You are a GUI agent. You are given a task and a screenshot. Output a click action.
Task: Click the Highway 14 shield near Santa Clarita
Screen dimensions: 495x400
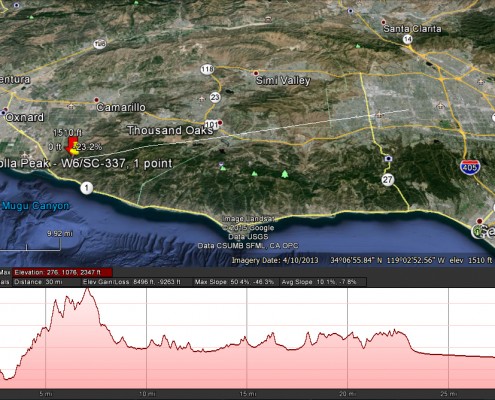408,39
